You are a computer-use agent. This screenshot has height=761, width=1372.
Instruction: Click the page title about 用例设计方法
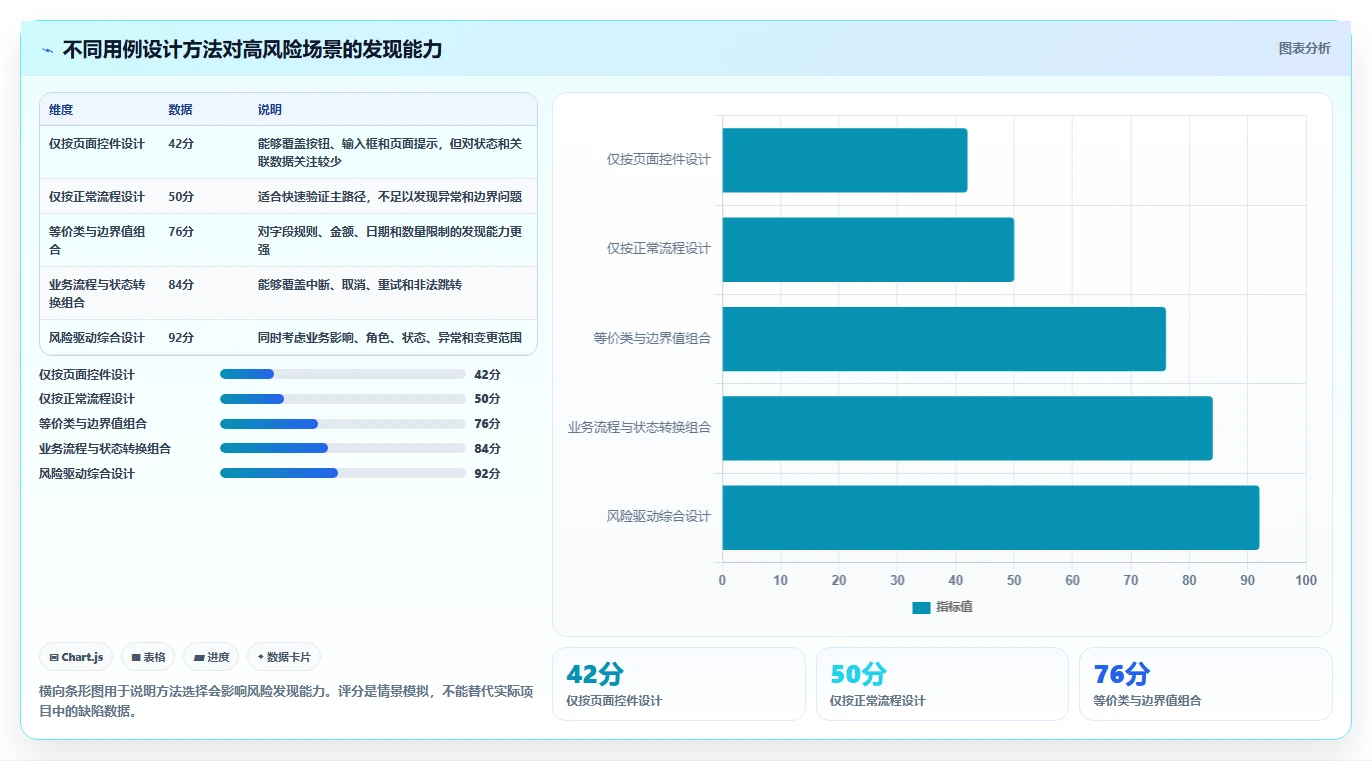(252, 49)
